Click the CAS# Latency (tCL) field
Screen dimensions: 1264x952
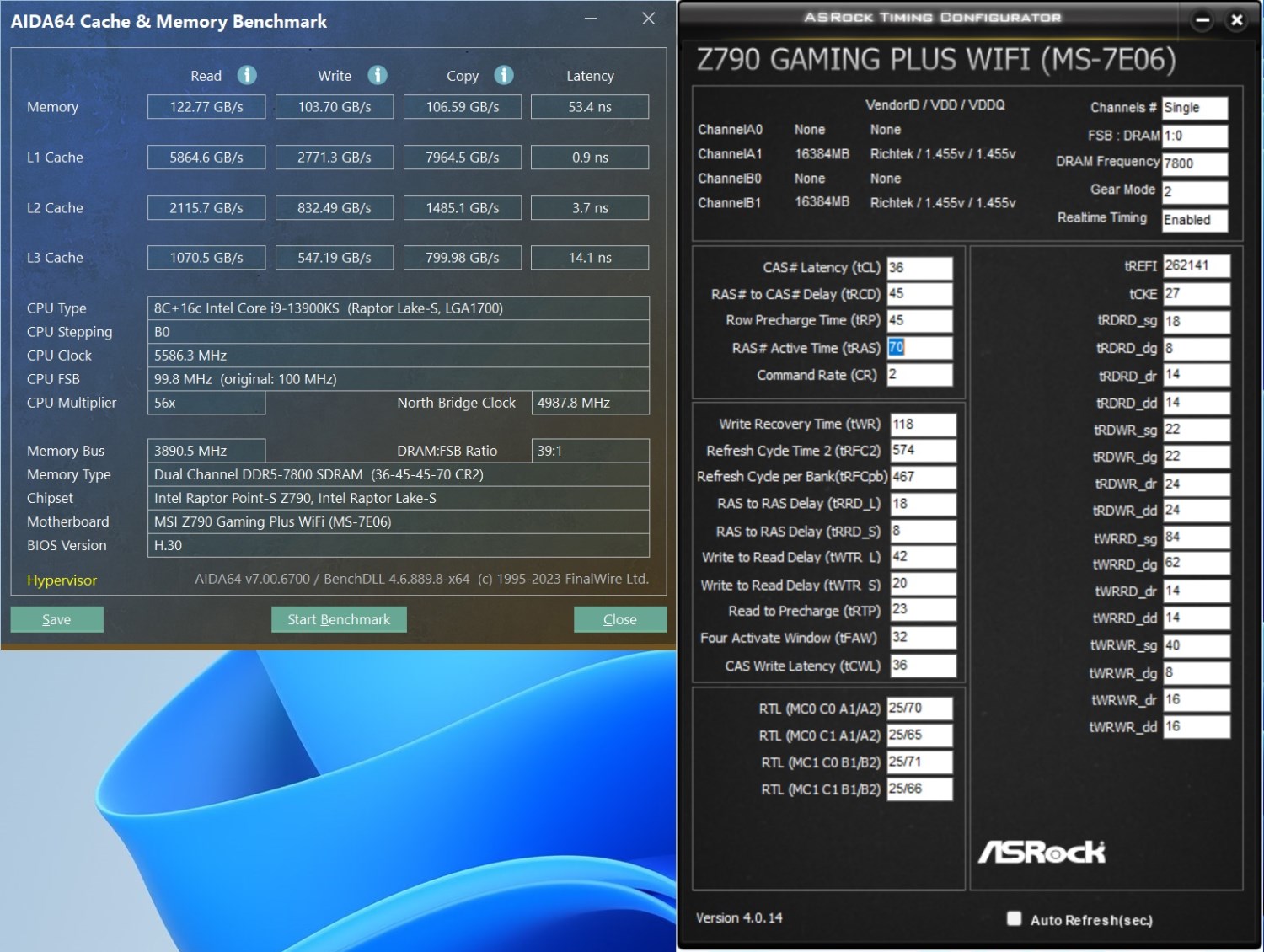pyautogui.click(x=919, y=268)
